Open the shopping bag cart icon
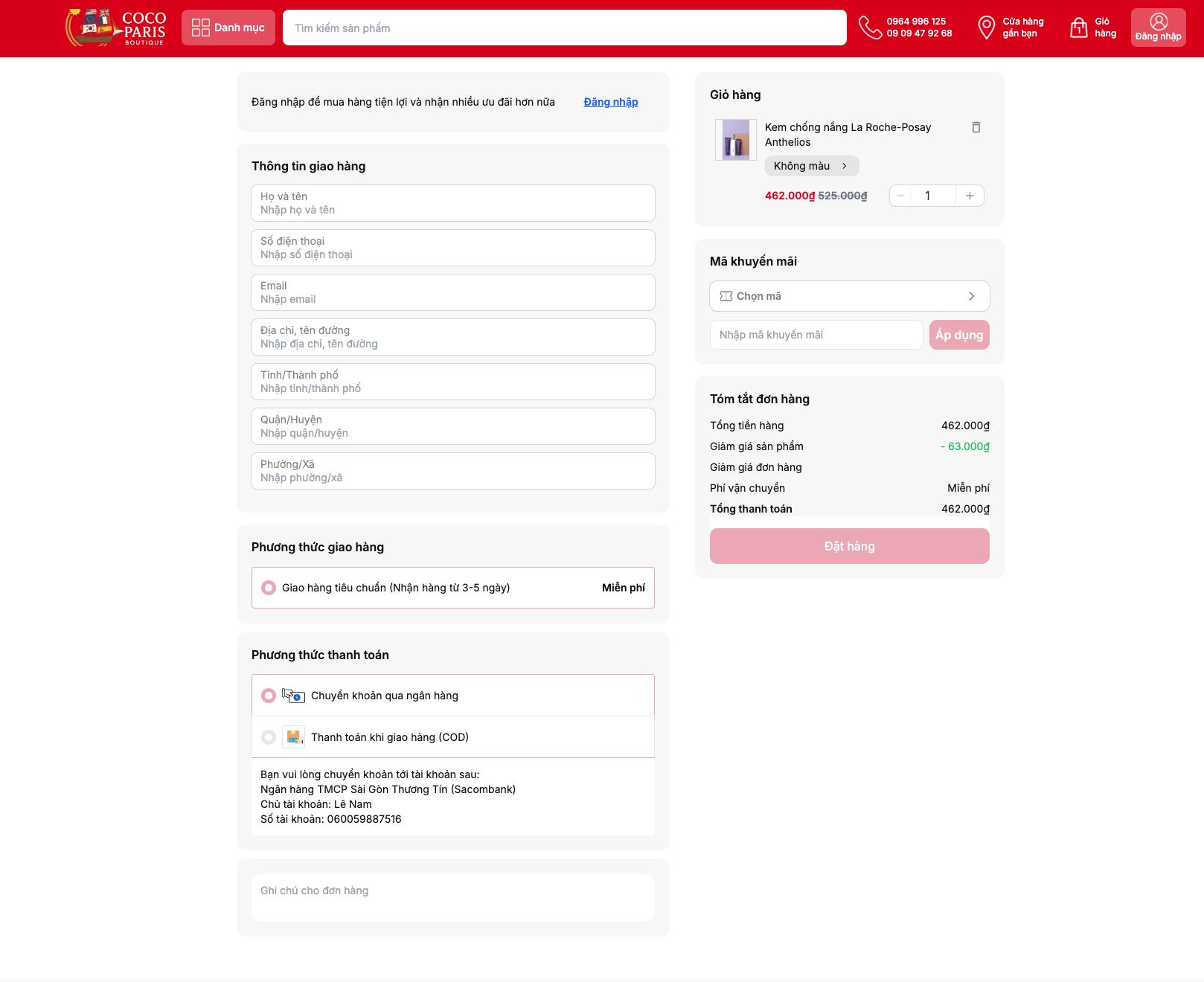 (x=1079, y=28)
